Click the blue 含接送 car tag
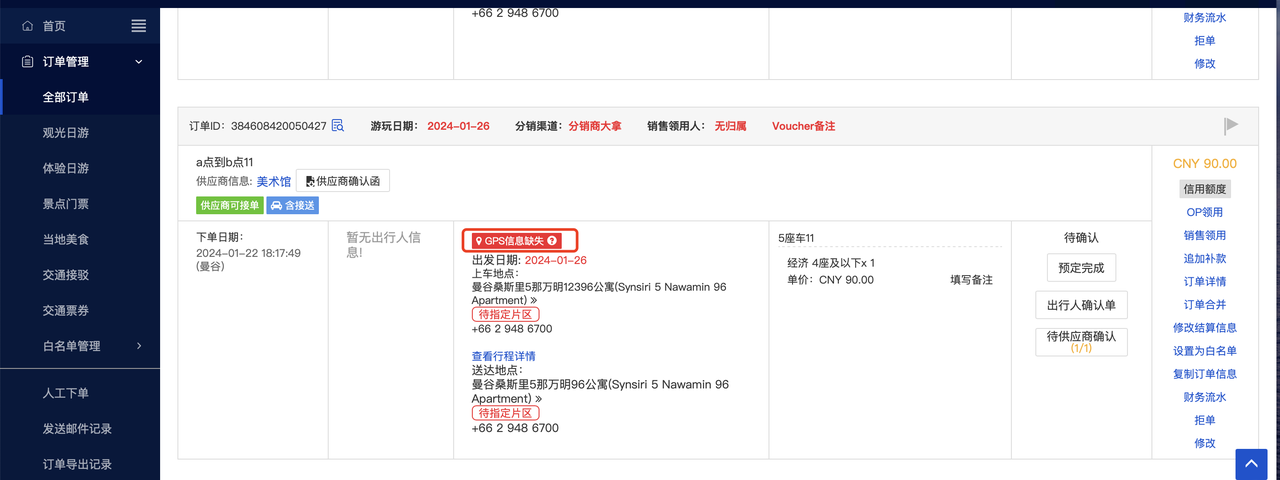 [x=292, y=206]
